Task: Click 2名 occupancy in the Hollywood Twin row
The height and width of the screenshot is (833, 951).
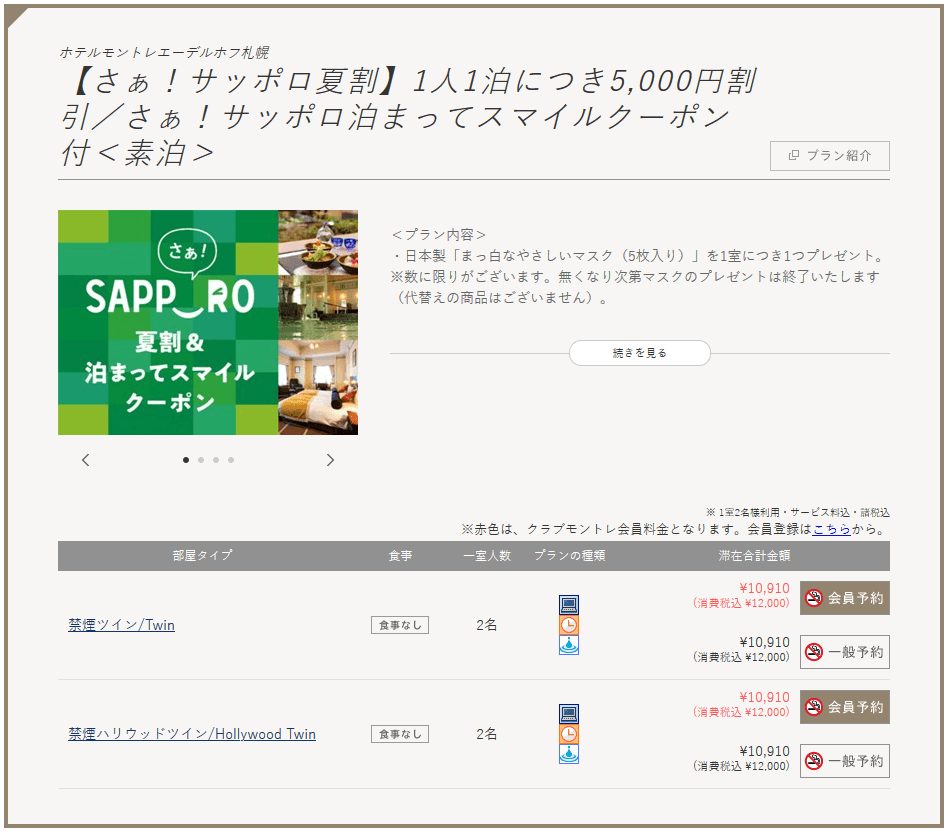Action: coord(486,734)
